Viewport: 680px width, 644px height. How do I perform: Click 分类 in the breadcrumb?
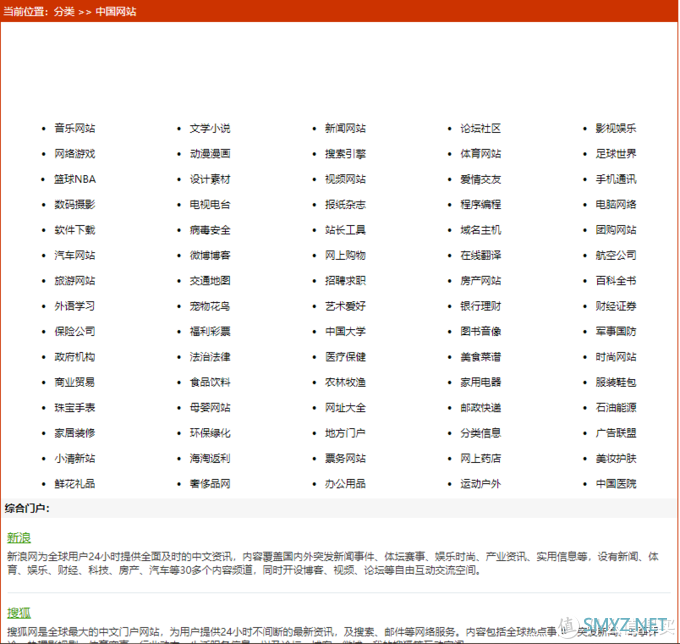point(64,12)
